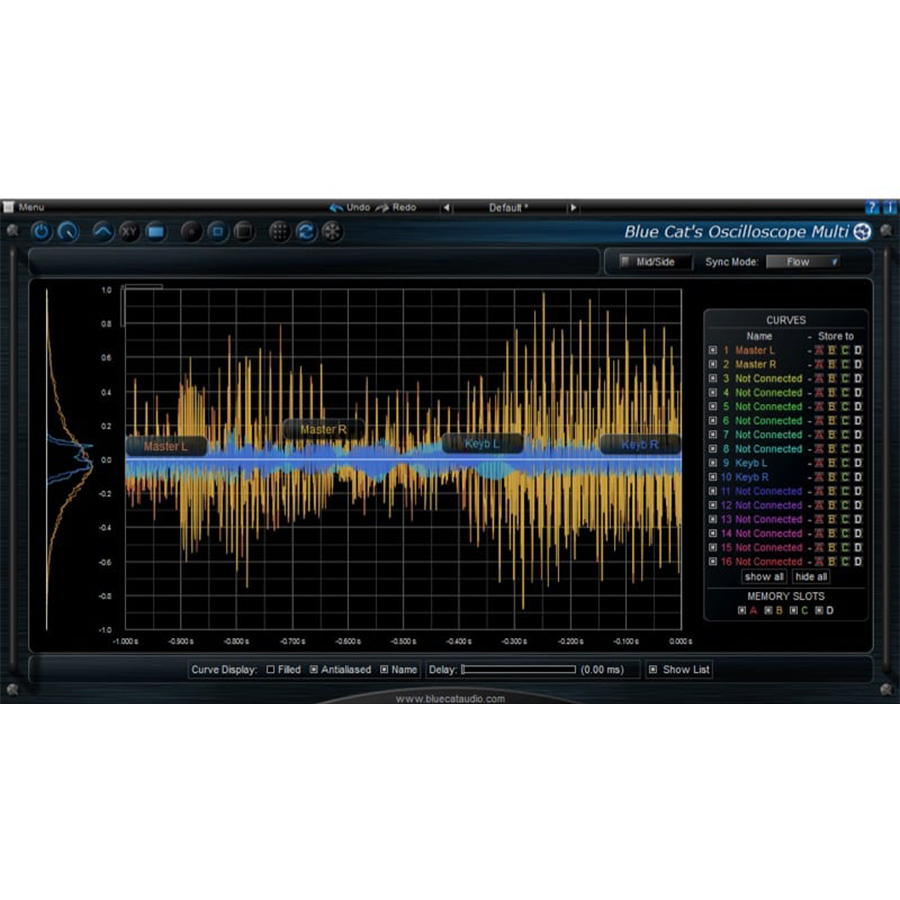900x900 pixels.
Task: Activate the XY display mode icon
Action: tap(128, 231)
